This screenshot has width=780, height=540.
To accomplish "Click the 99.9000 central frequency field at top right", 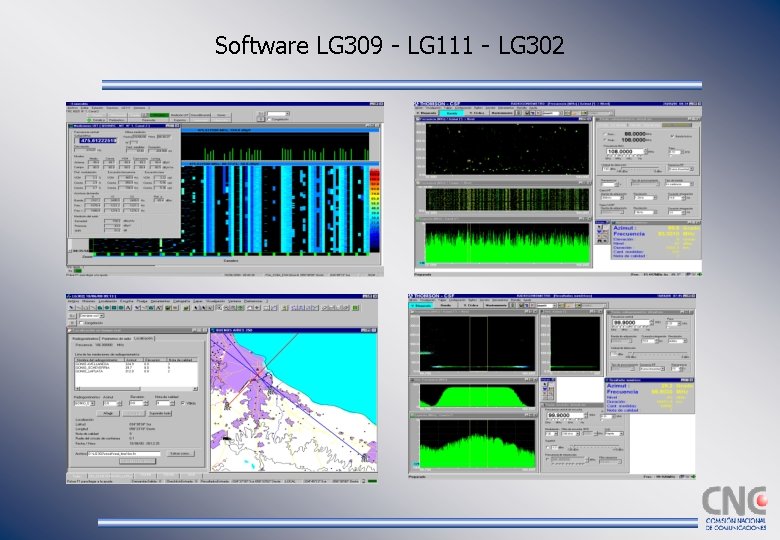I will click(x=632, y=322).
